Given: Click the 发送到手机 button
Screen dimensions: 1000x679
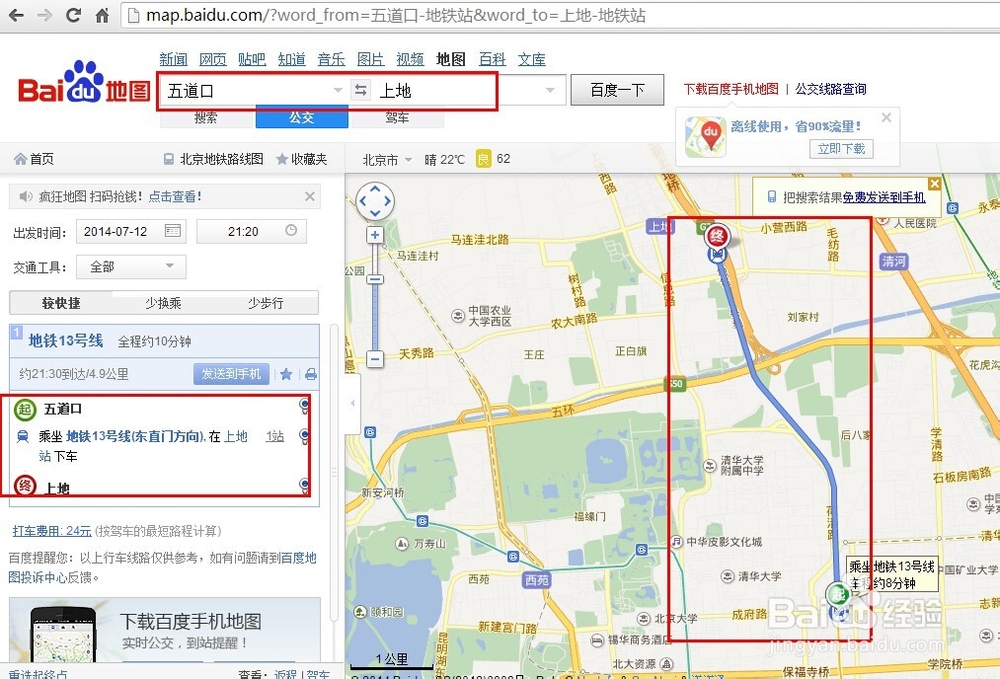Looking at the screenshot, I should point(231,374).
